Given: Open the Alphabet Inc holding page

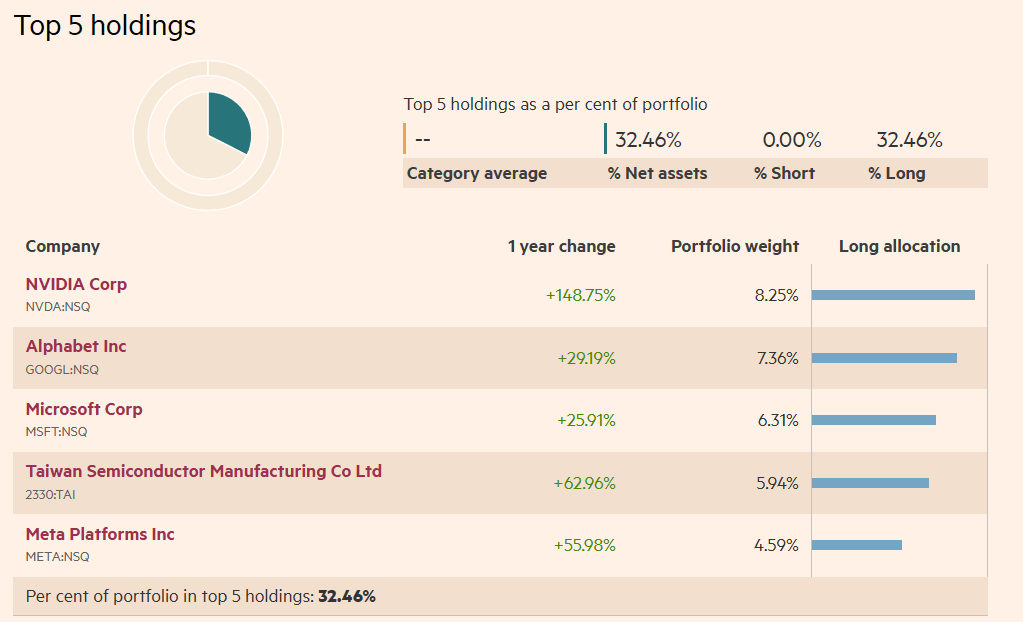Looking at the screenshot, I should click(76, 346).
